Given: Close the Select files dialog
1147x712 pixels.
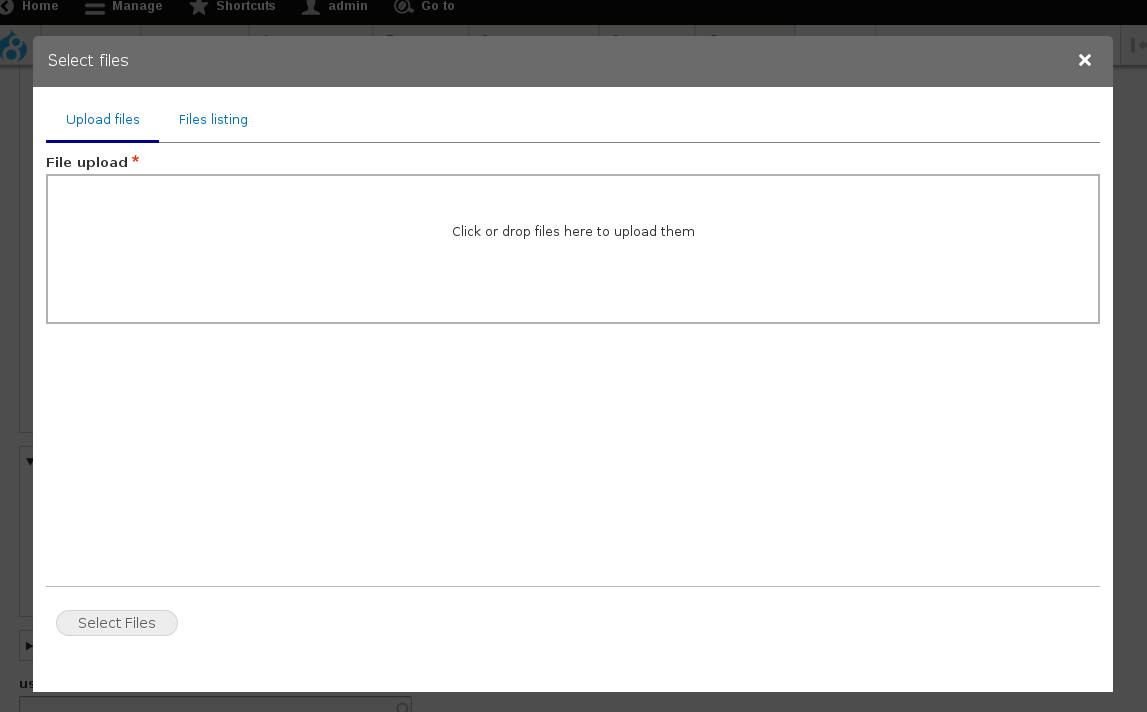Looking at the screenshot, I should point(1085,61).
